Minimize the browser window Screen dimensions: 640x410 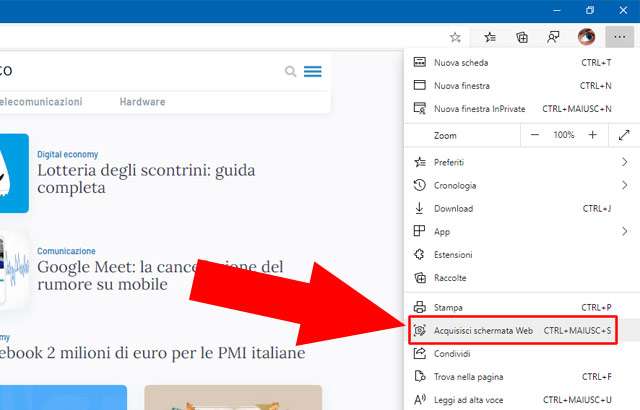click(557, 11)
